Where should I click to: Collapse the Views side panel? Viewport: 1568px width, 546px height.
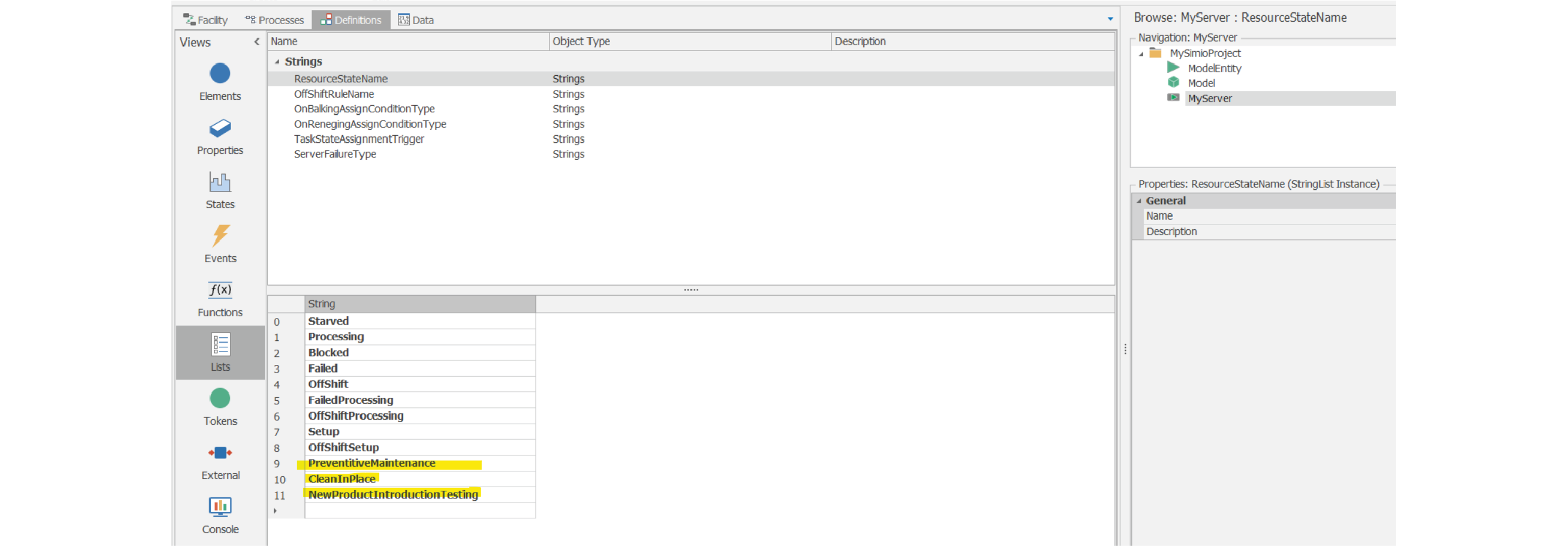[257, 42]
